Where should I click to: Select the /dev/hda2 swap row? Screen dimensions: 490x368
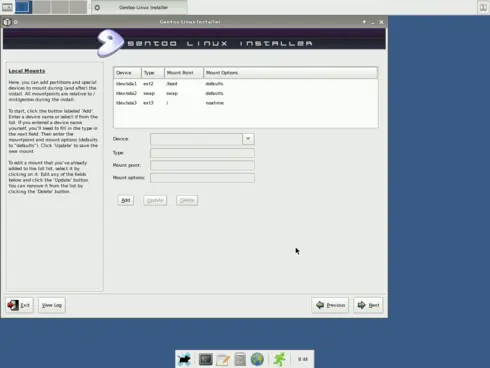tap(246, 93)
